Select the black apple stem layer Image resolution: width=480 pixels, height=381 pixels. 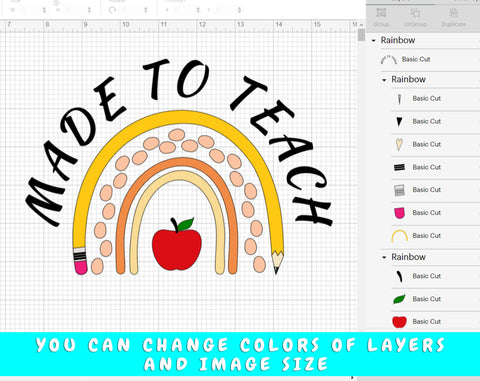click(435, 276)
